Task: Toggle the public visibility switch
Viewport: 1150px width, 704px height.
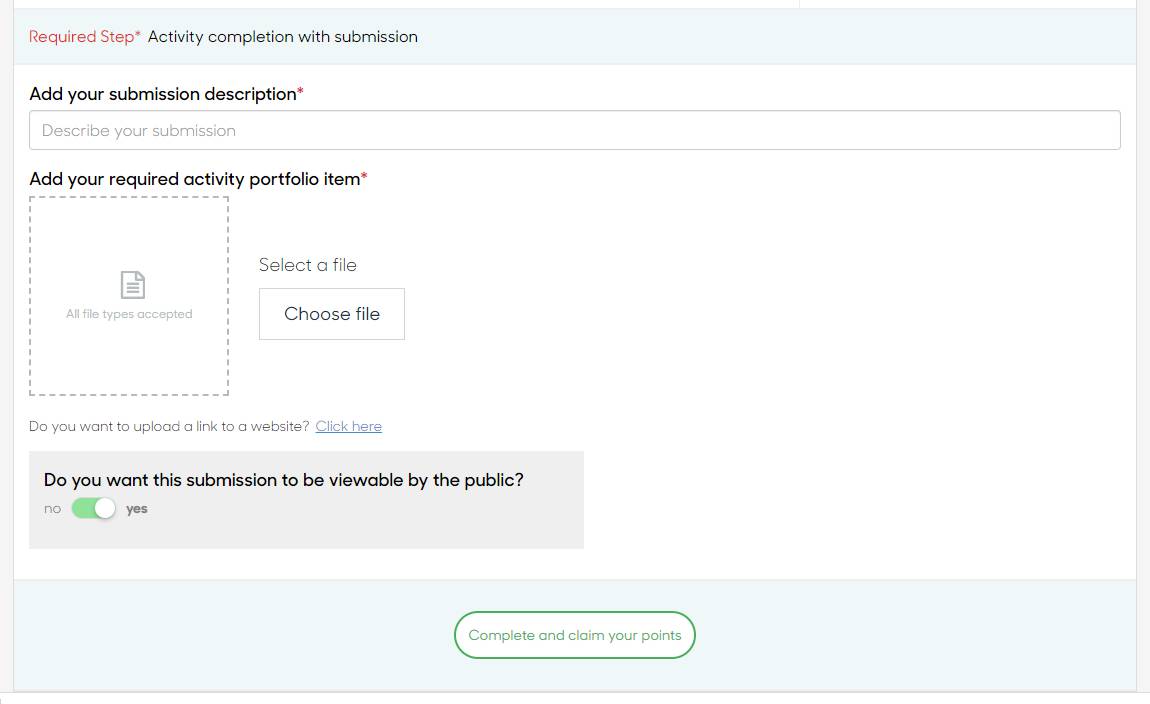Action: (94, 509)
